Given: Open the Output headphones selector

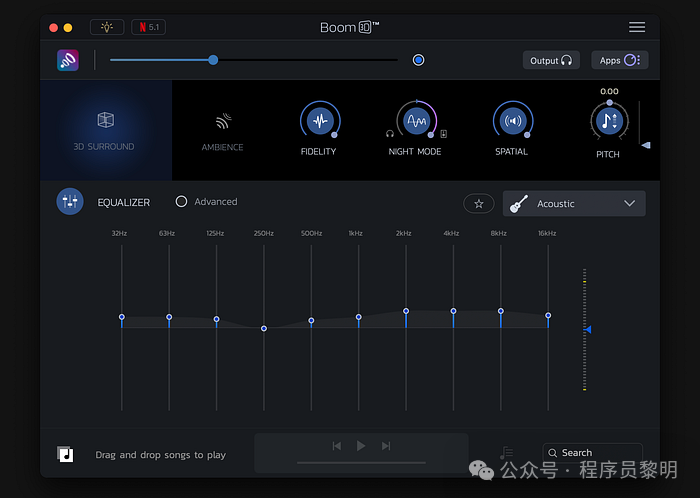Looking at the screenshot, I should (551, 60).
